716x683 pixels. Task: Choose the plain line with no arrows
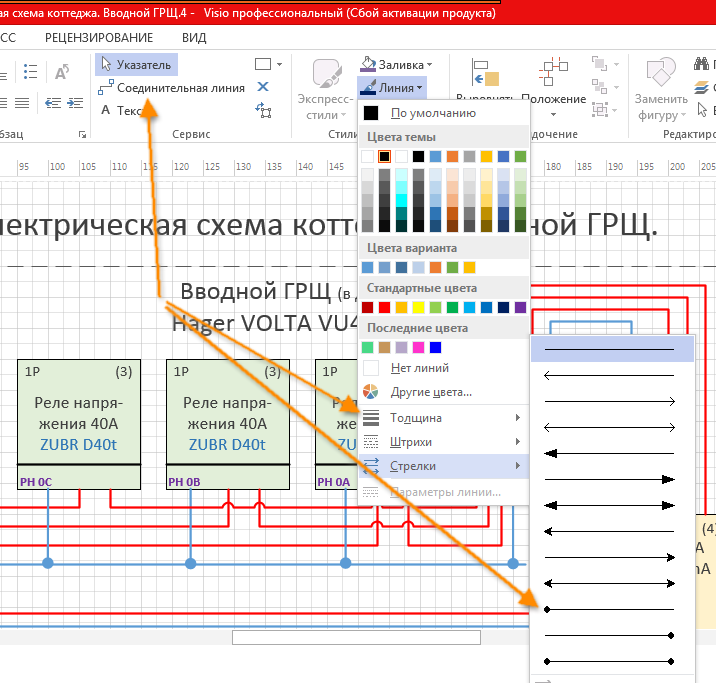coord(610,348)
